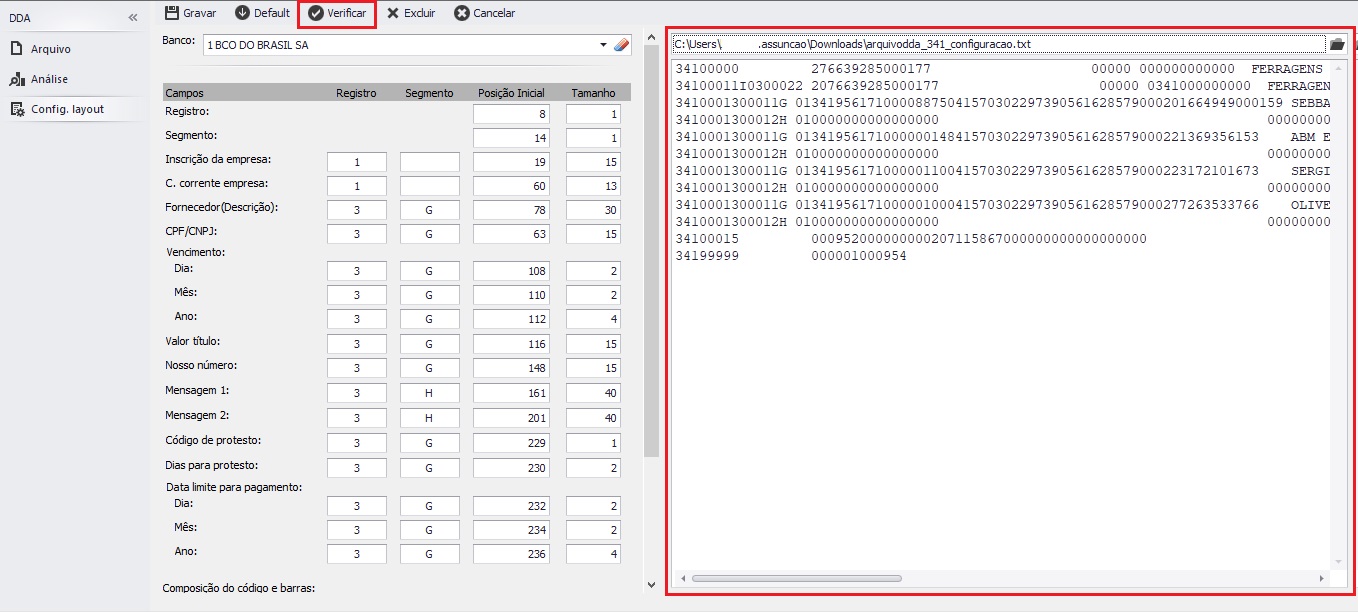Click scroll down arrow of the fields panel
The width and height of the screenshot is (1358, 612).
pyautogui.click(x=653, y=584)
